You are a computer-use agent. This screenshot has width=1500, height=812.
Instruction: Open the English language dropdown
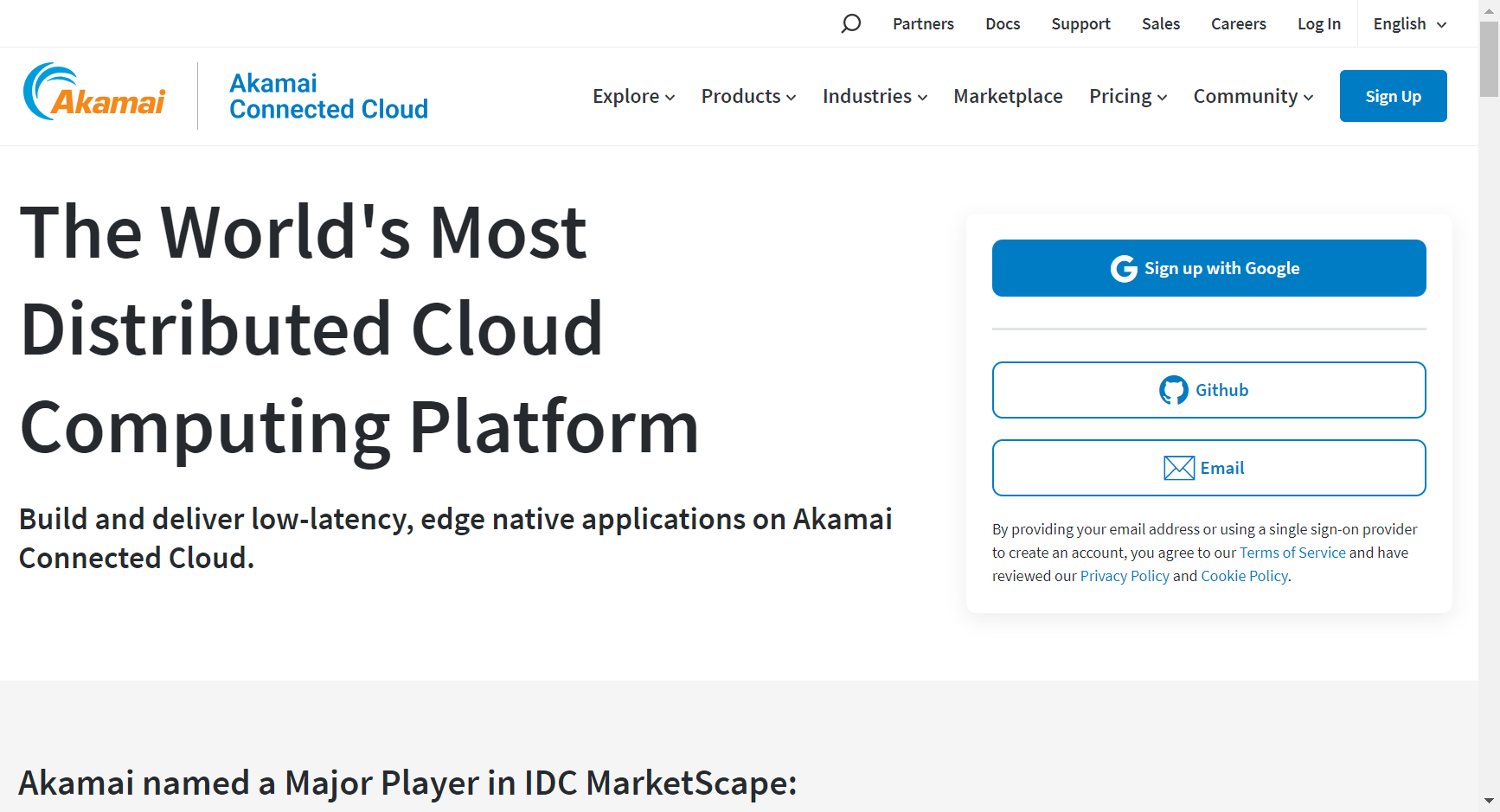click(x=1410, y=24)
